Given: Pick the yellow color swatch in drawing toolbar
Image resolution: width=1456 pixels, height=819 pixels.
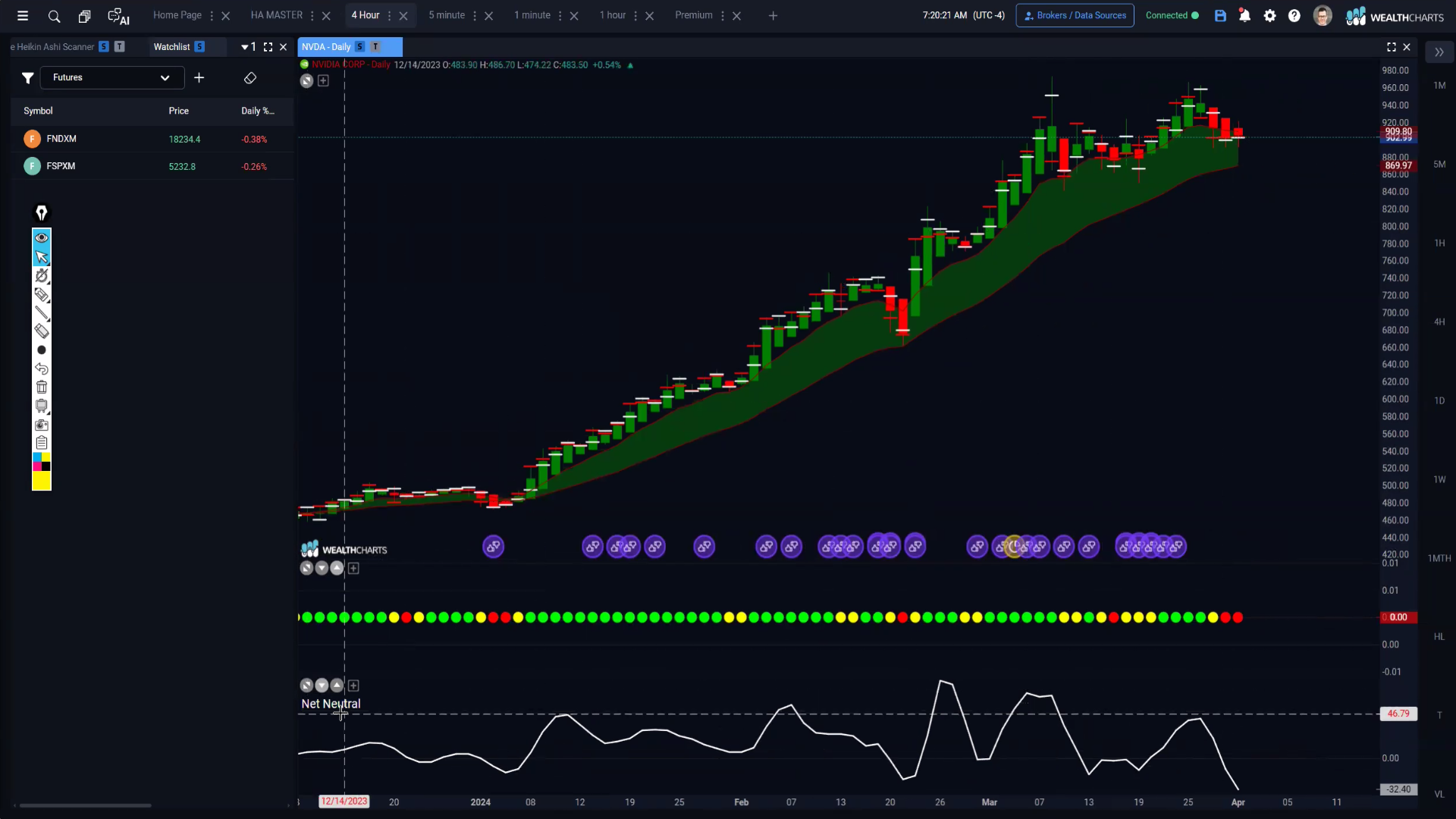Looking at the screenshot, I should tap(42, 482).
